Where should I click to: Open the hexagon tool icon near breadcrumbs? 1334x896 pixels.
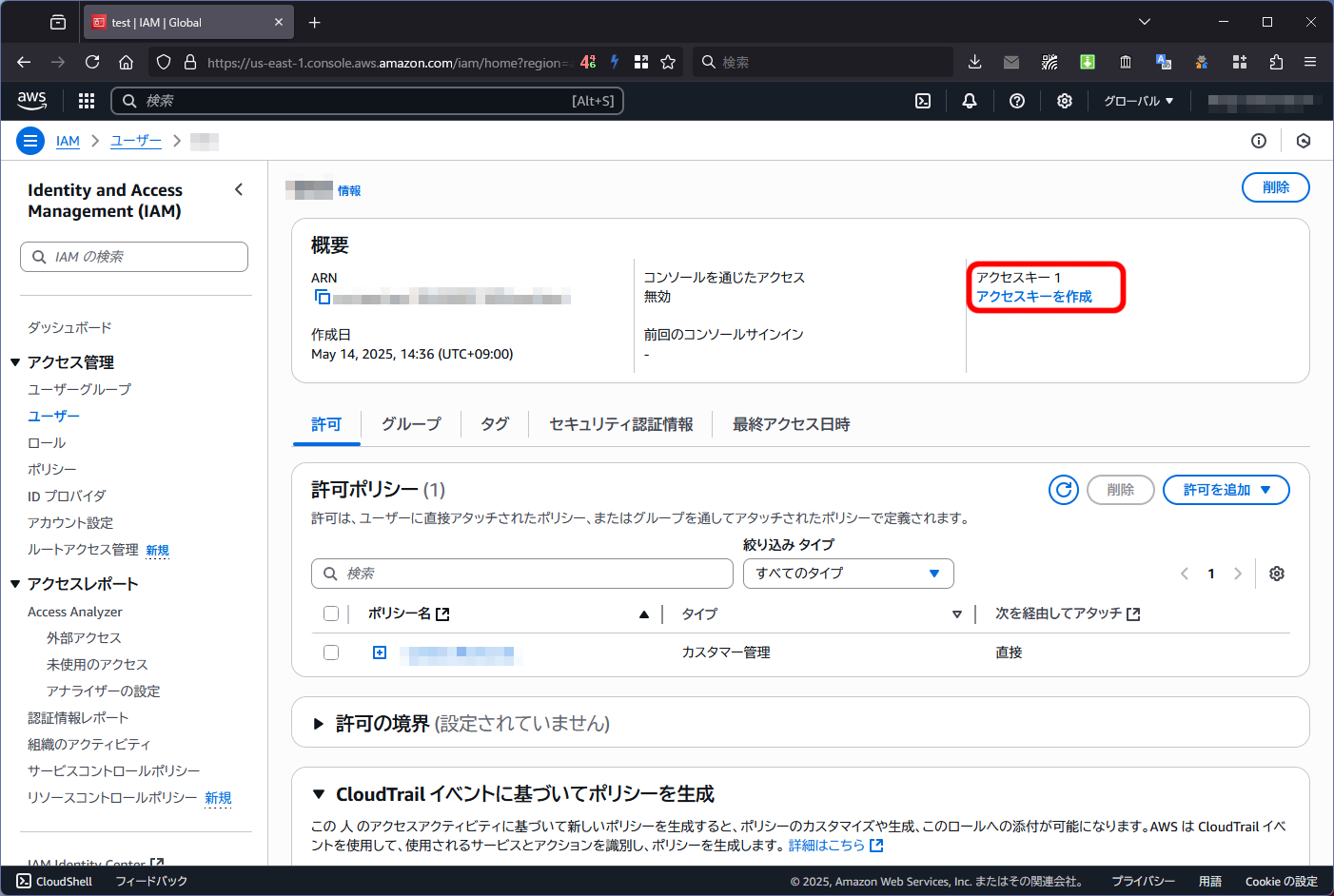tap(1304, 141)
